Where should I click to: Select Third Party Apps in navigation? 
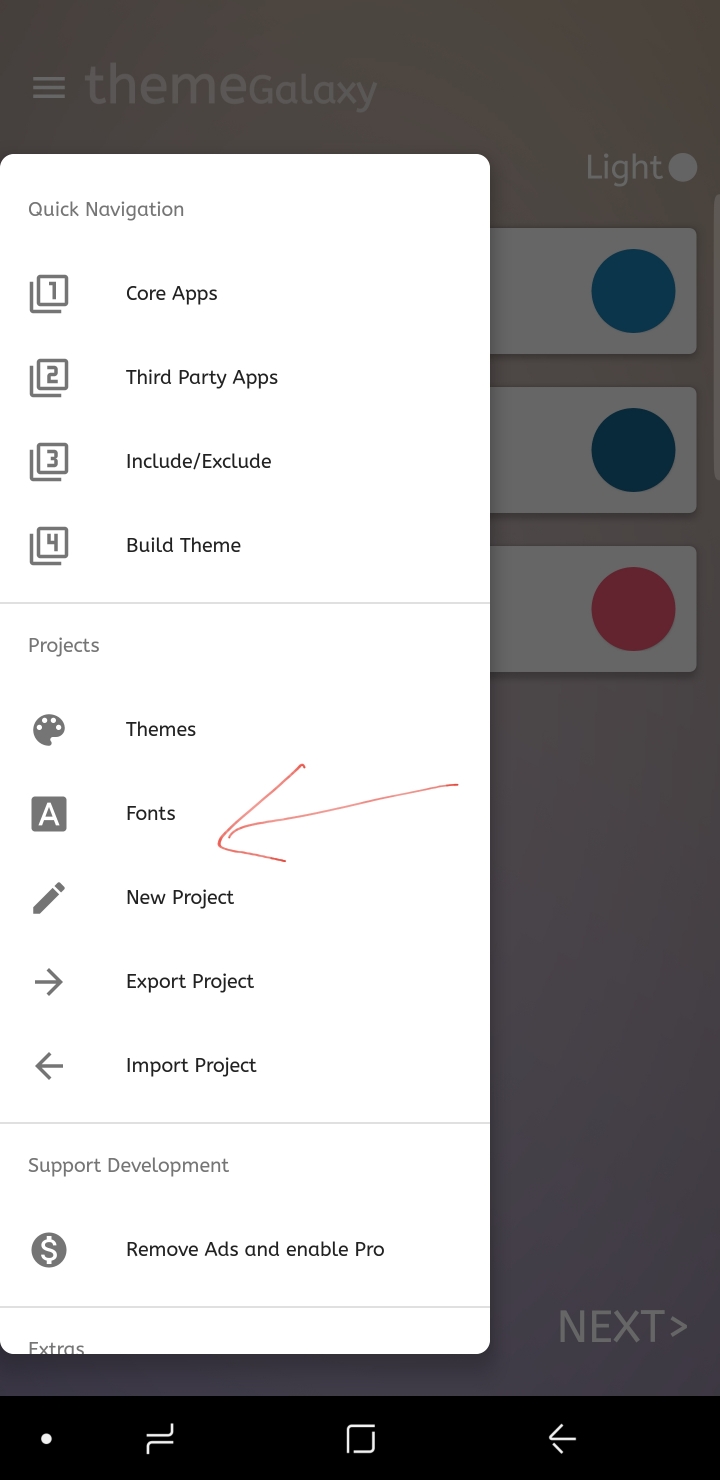[245, 377]
